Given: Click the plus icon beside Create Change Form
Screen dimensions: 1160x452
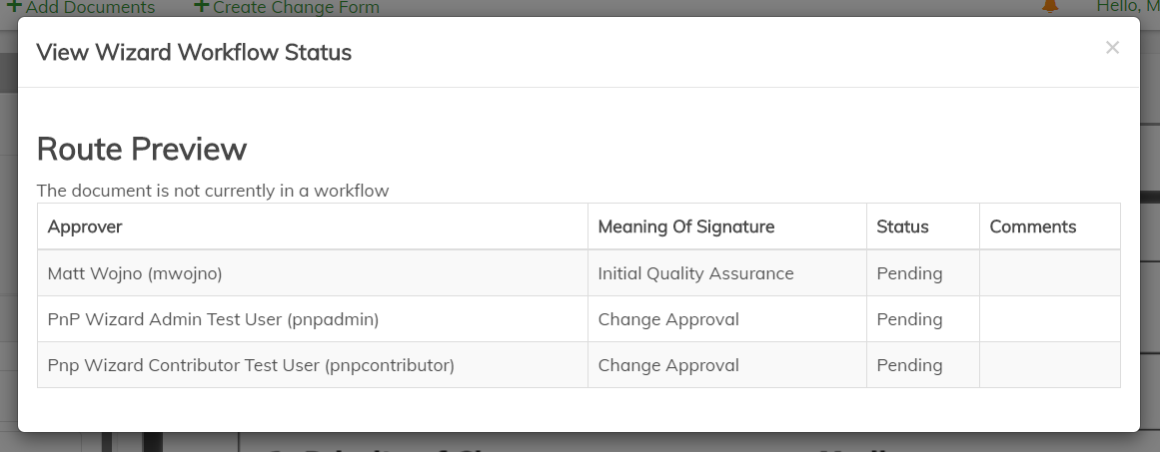Looking at the screenshot, I should click(201, 6).
